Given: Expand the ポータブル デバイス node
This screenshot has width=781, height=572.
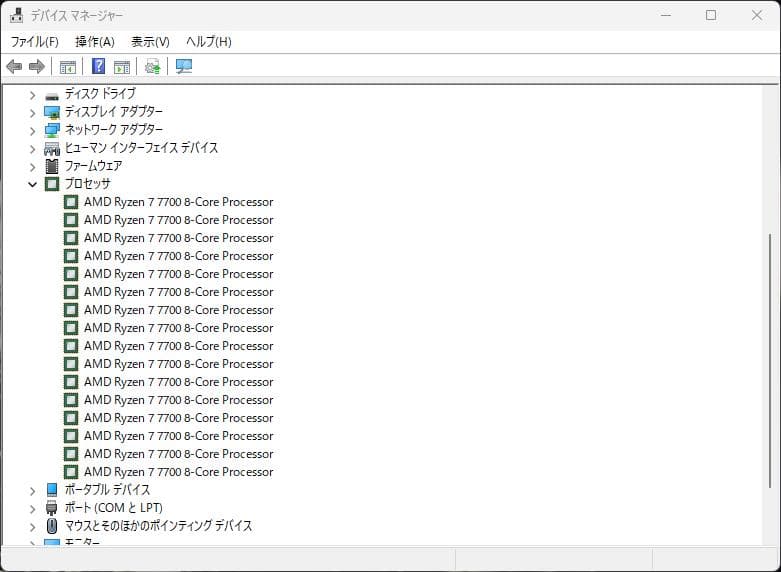Looking at the screenshot, I should (32, 491).
